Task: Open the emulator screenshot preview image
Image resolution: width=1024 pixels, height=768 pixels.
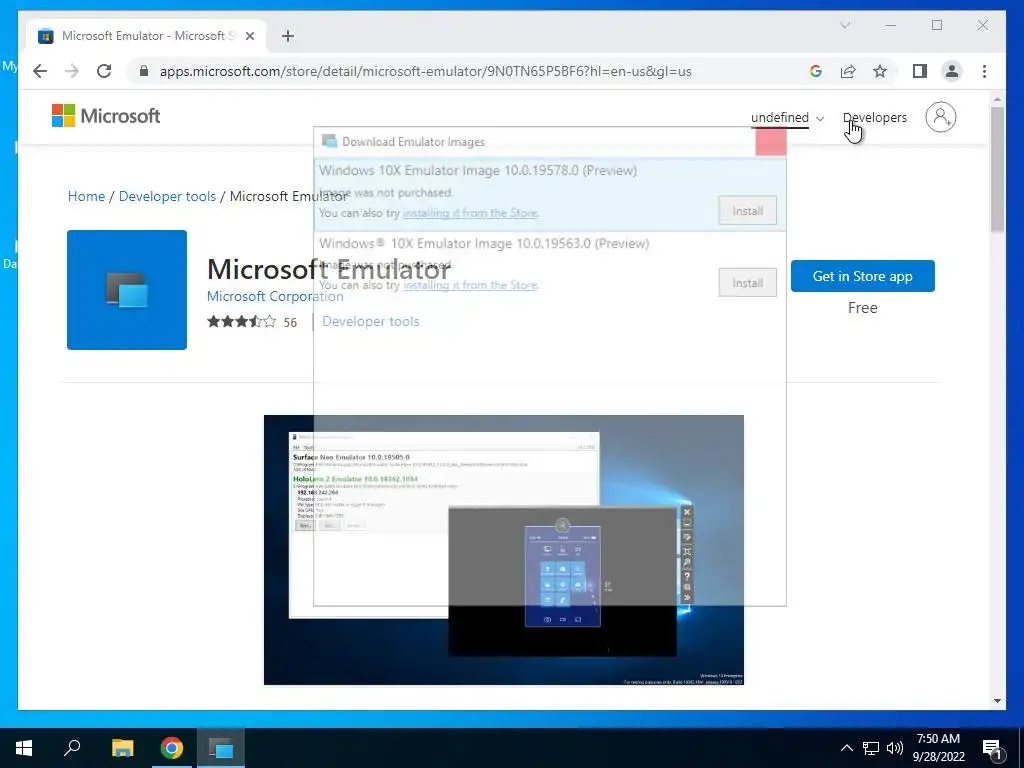Action: tap(504, 550)
